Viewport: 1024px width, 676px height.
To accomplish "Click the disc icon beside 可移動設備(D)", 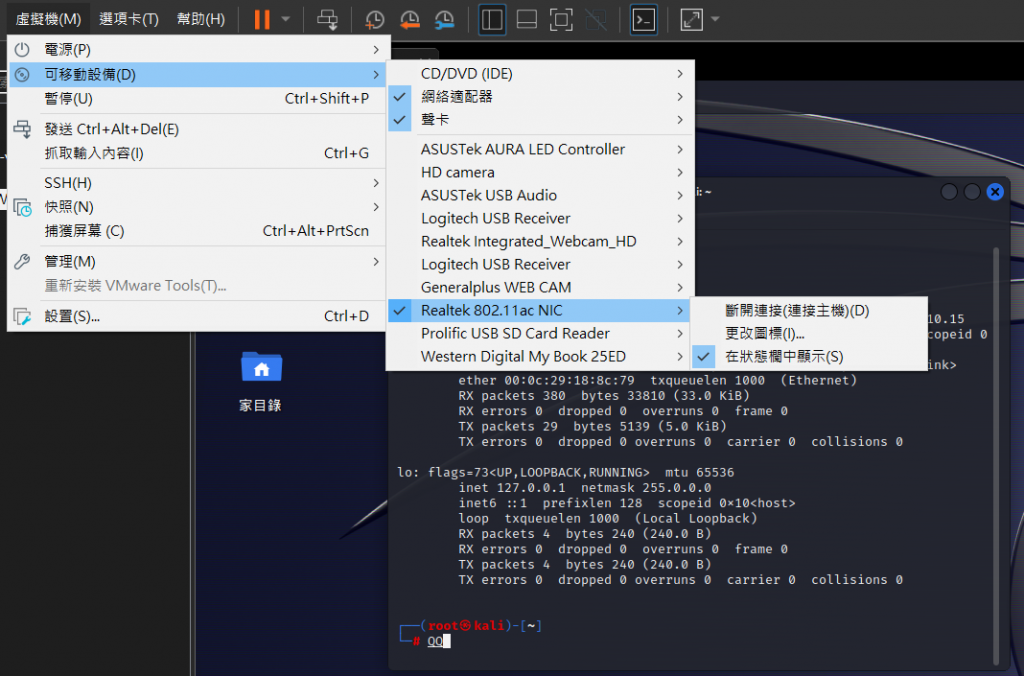I will (22, 74).
